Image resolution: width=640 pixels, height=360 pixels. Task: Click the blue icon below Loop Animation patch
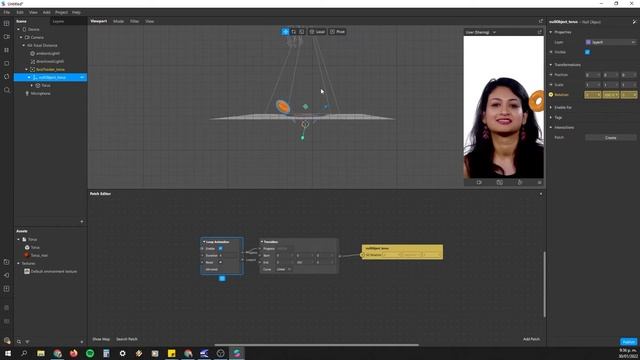click(222, 278)
